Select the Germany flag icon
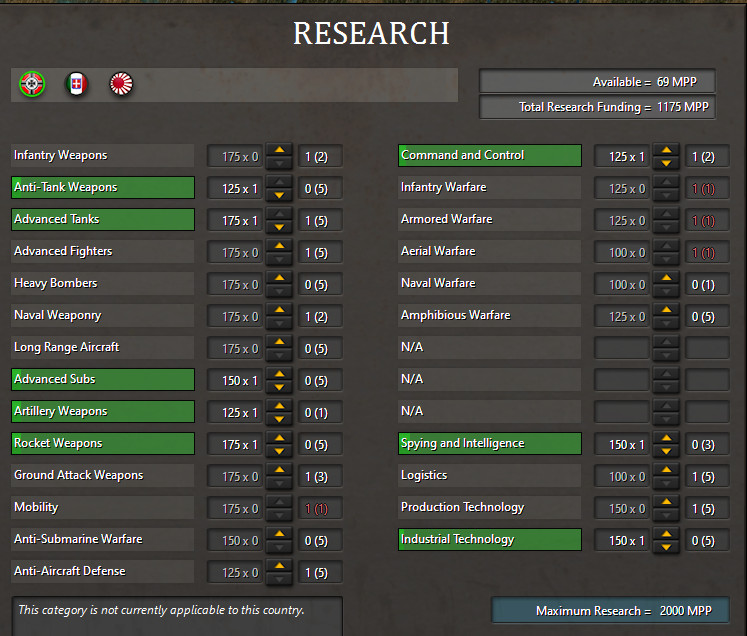Viewport: 747px width, 636px height. coord(32,84)
